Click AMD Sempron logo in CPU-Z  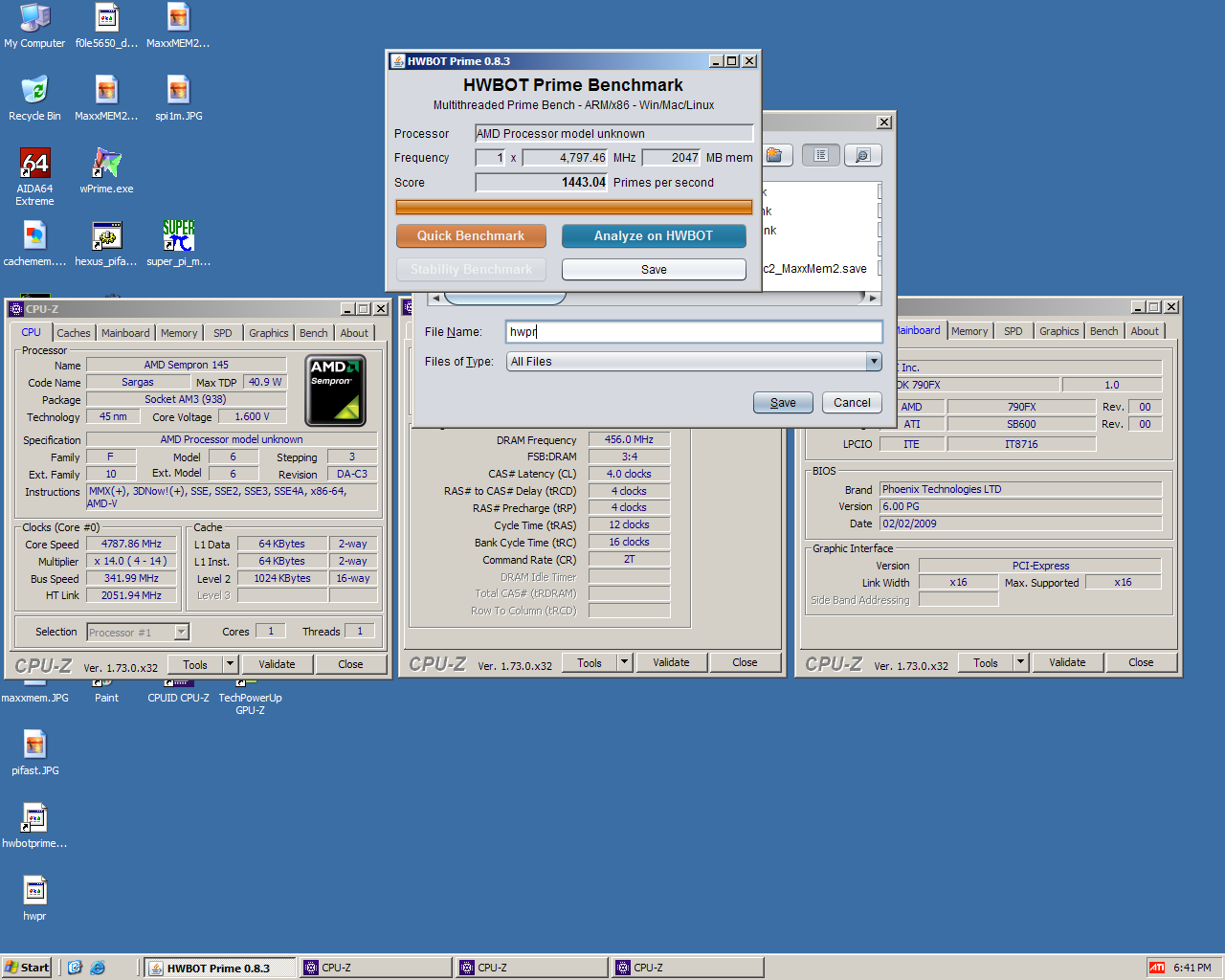point(335,390)
